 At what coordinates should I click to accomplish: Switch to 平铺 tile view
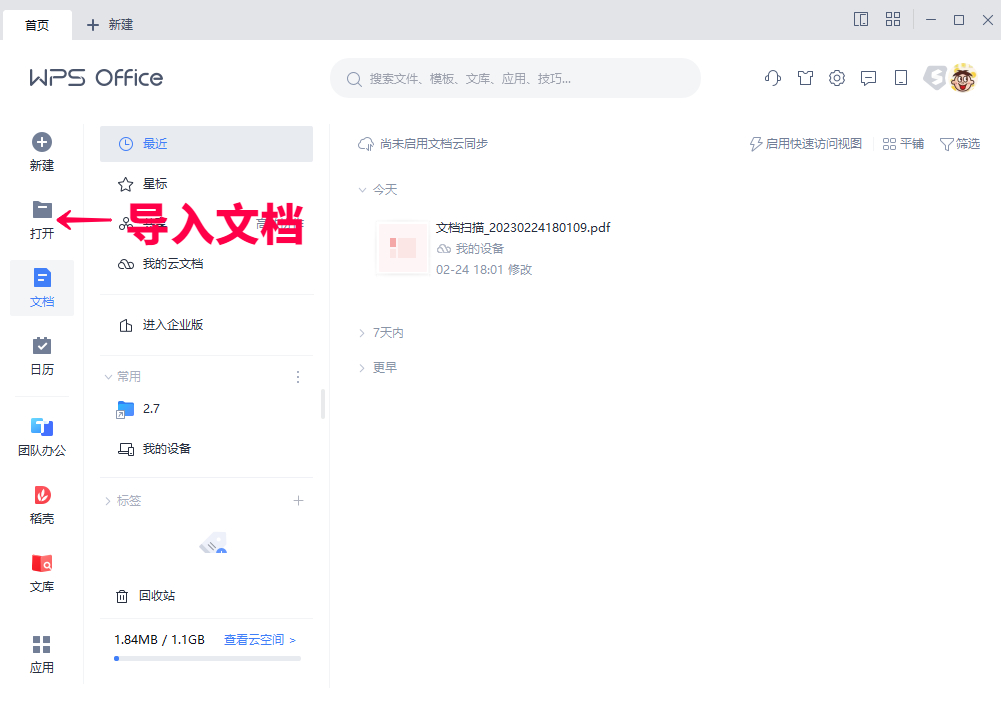(x=903, y=143)
